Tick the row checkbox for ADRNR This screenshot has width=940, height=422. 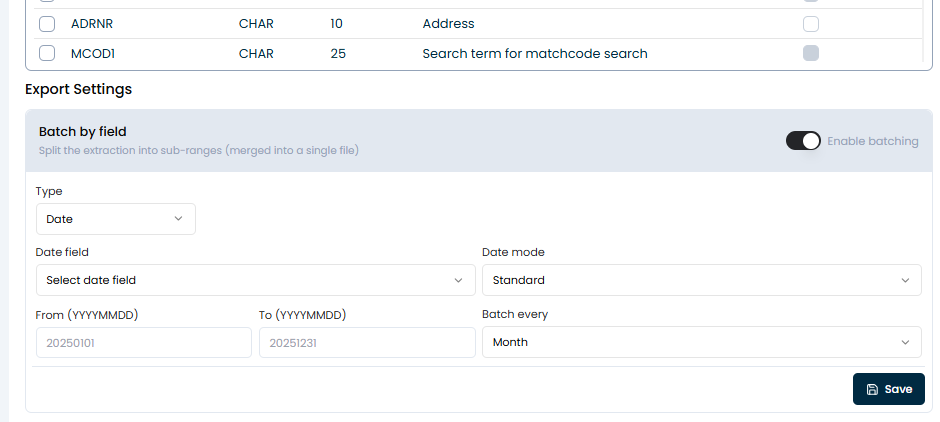47,24
